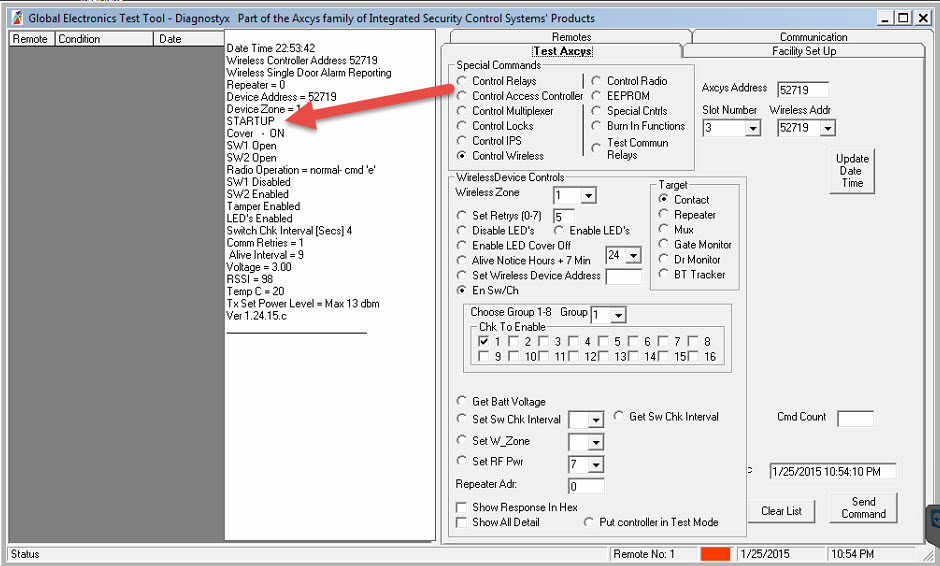Set target to Gate Monitor
This screenshot has width=940, height=566.
point(663,245)
